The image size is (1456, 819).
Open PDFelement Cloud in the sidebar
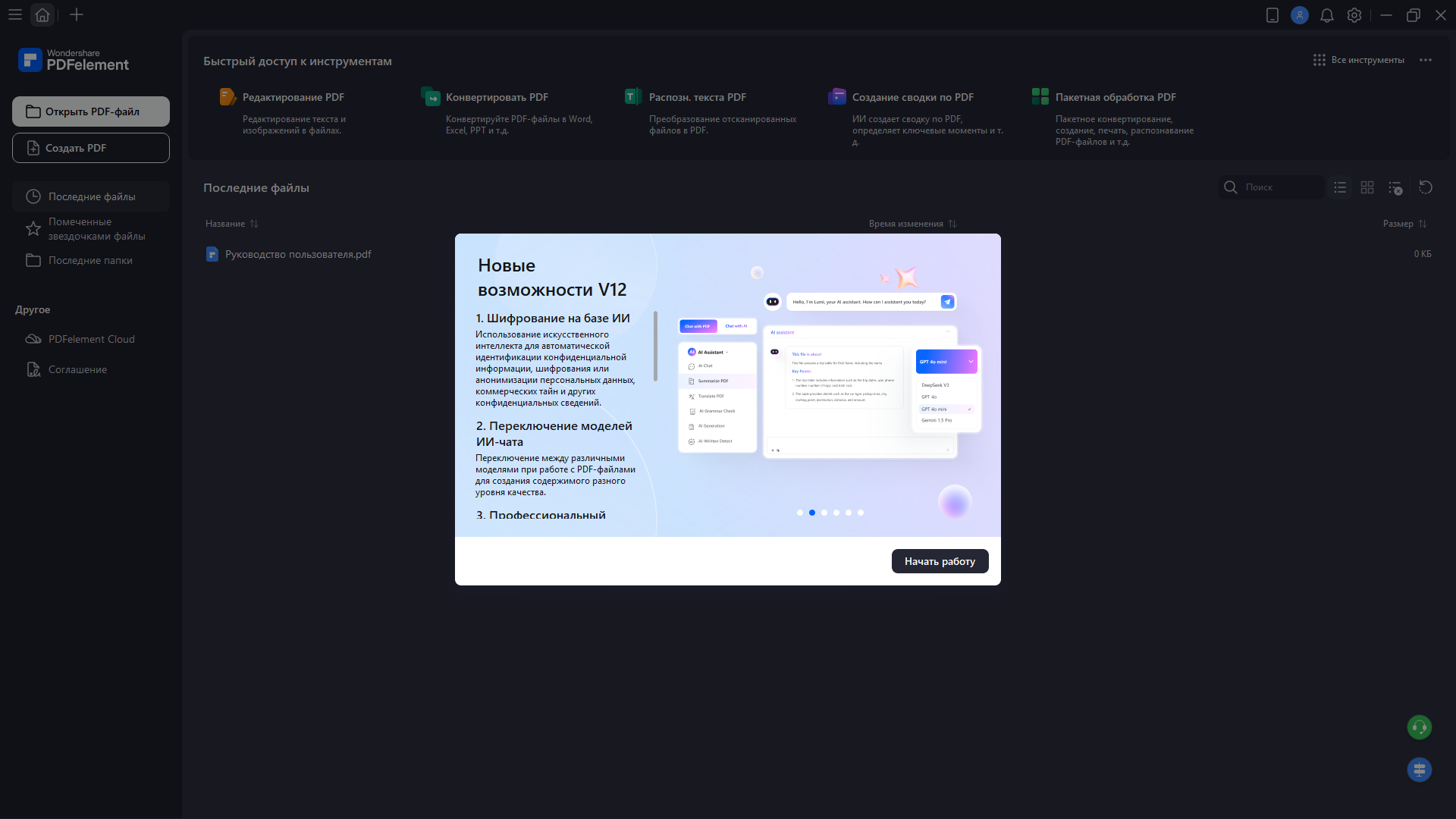tap(91, 339)
